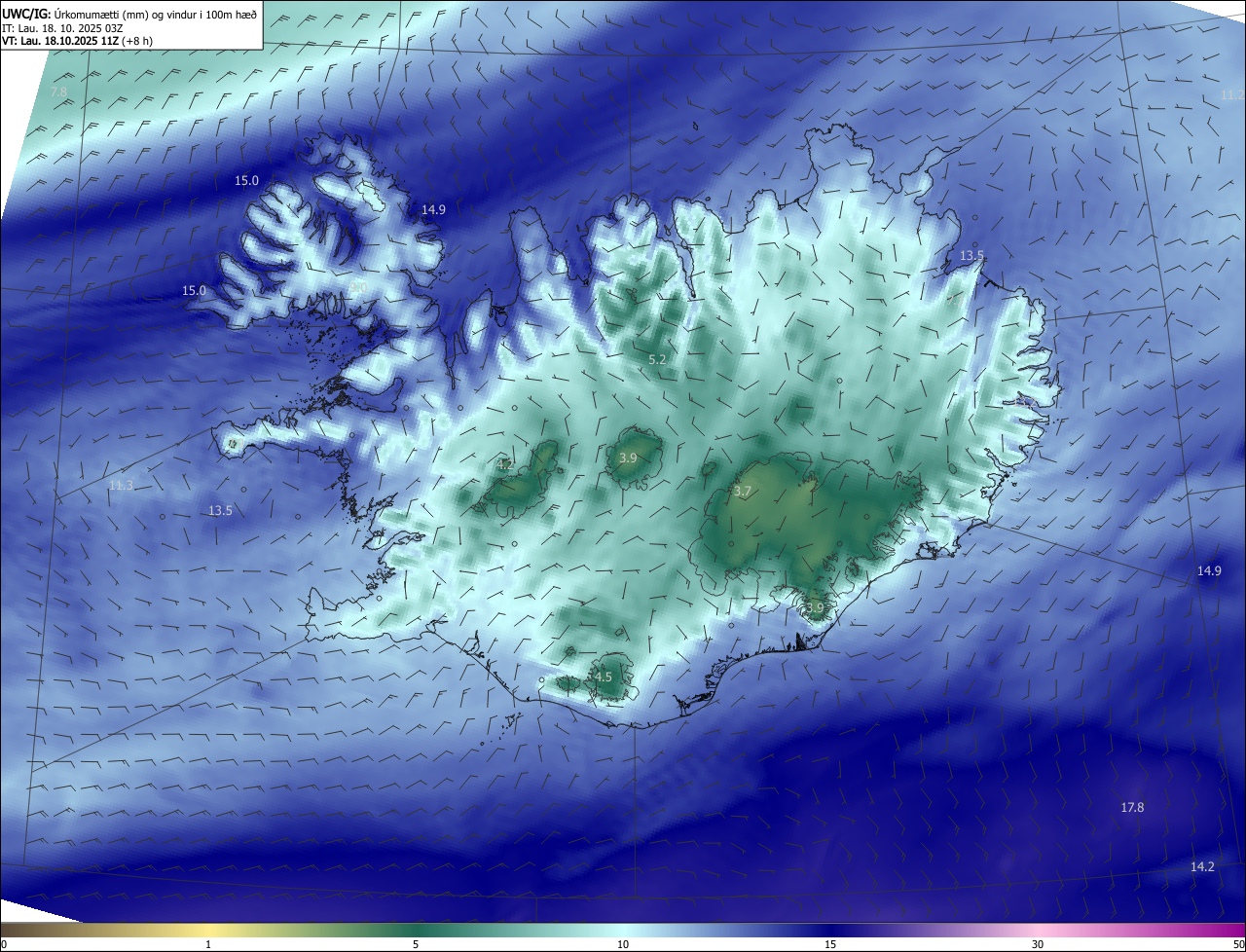Click the 17.8 value label southeast of Iceland

click(1132, 808)
